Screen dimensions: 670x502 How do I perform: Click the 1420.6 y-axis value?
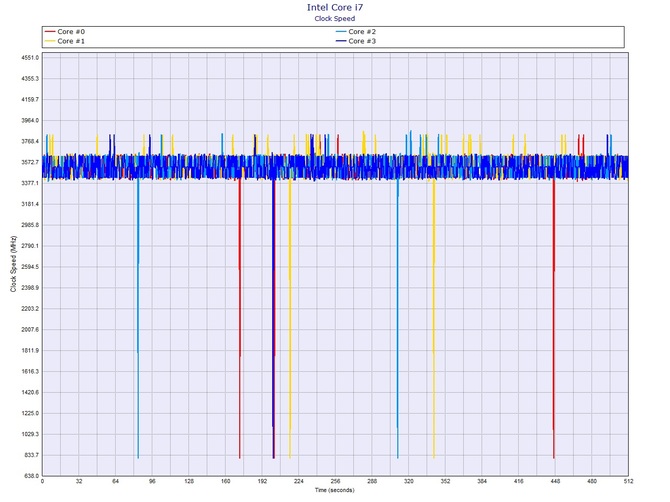30,392
